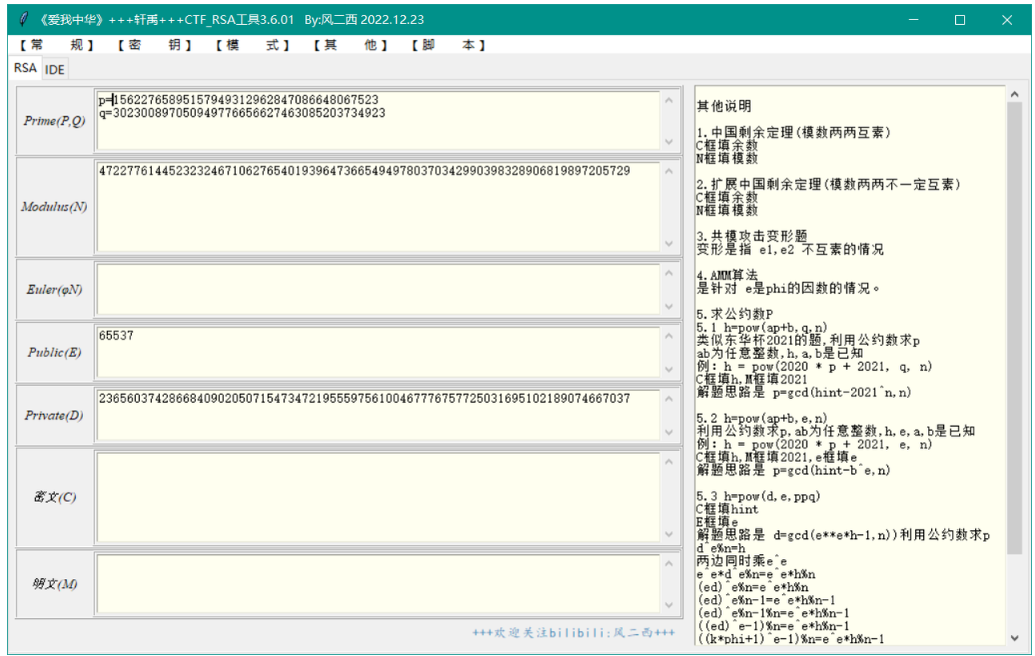Click down arrow of Prime field scrollbar
The height and width of the screenshot is (656, 1035).
click(669, 142)
